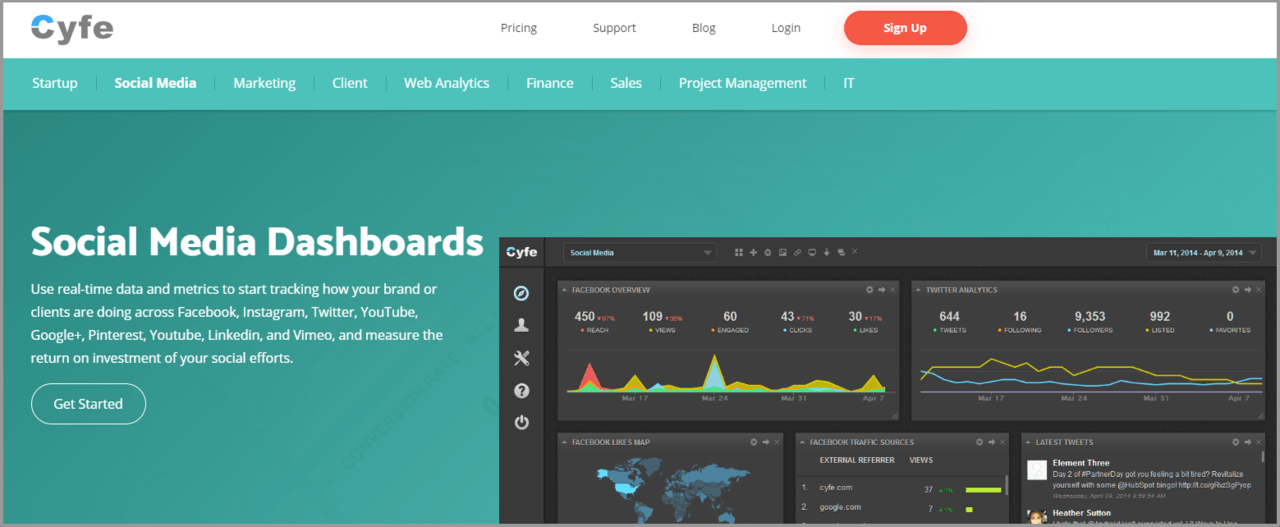The image size is (1280, 527).
Task: Click the LISTED legend in Twitter Analytics
Action: click(1160, 330)
